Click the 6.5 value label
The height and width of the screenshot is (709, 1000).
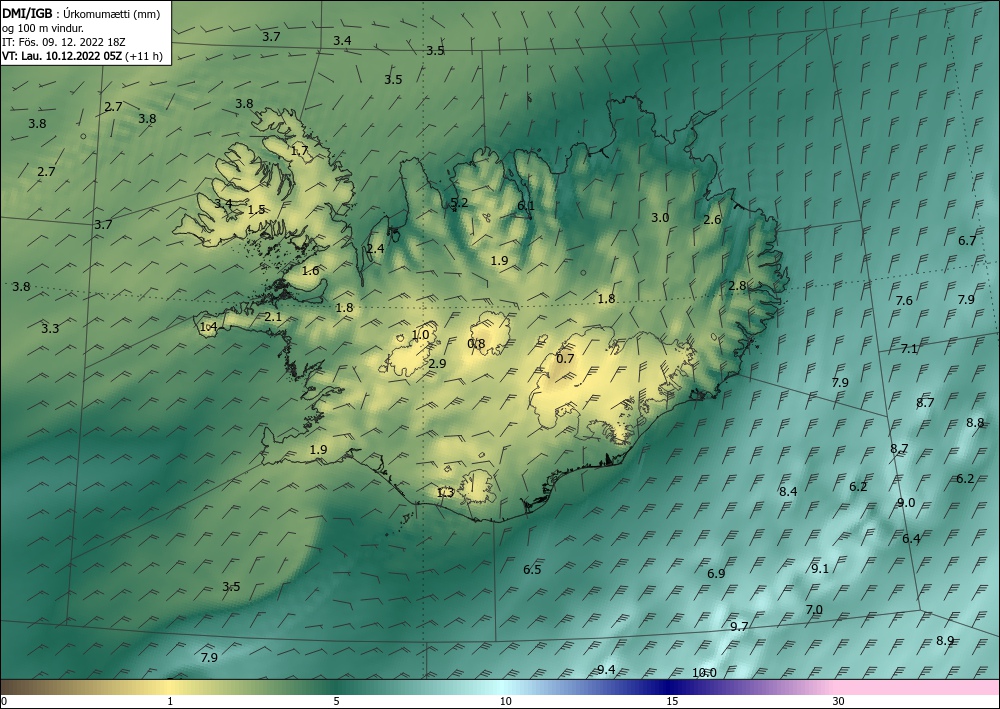tap(533, 569)
